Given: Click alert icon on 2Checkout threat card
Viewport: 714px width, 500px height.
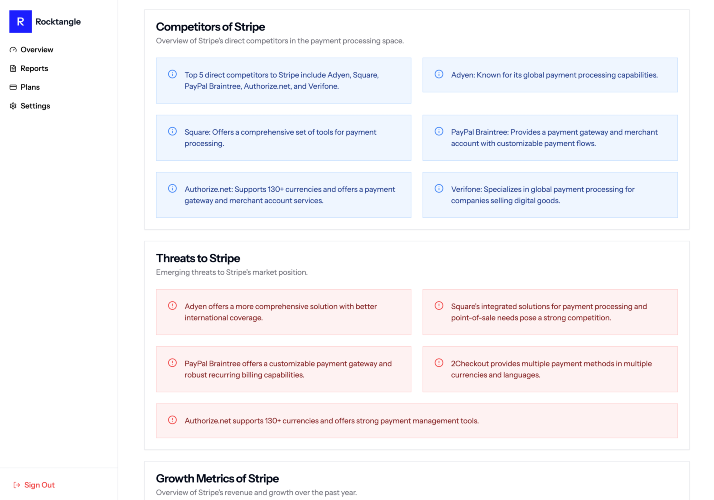Looking at the screenshot, I should pos(439,363).
